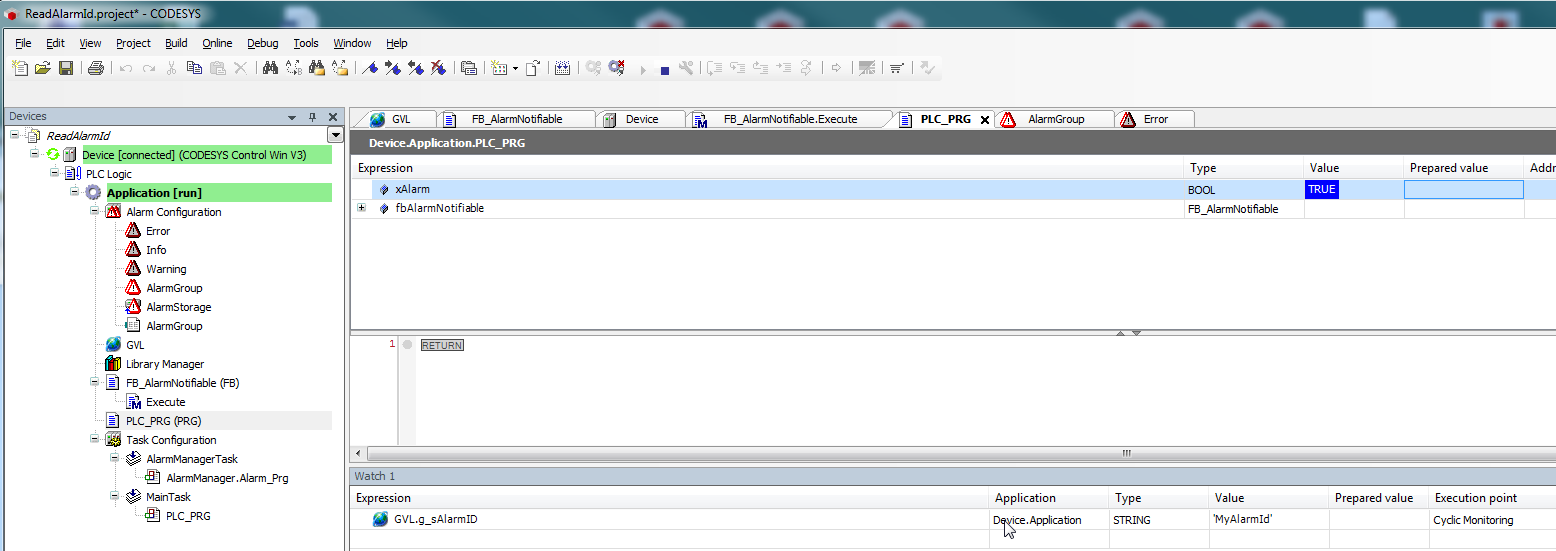
Task: Close the PLC_PRG editor tab
Action: (984, 120)
